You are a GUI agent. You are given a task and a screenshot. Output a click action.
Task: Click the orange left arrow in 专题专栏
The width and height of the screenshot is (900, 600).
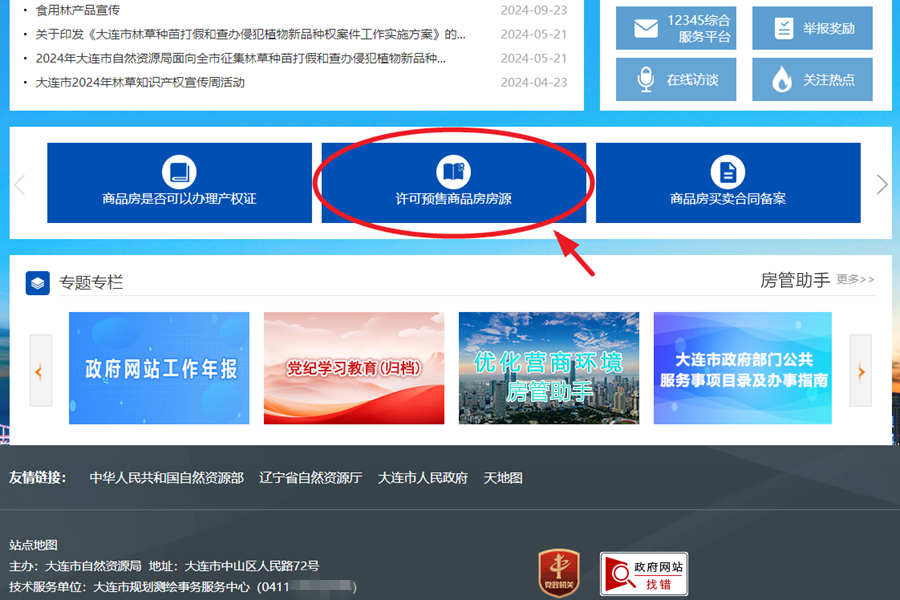click(x=39, y=371)
